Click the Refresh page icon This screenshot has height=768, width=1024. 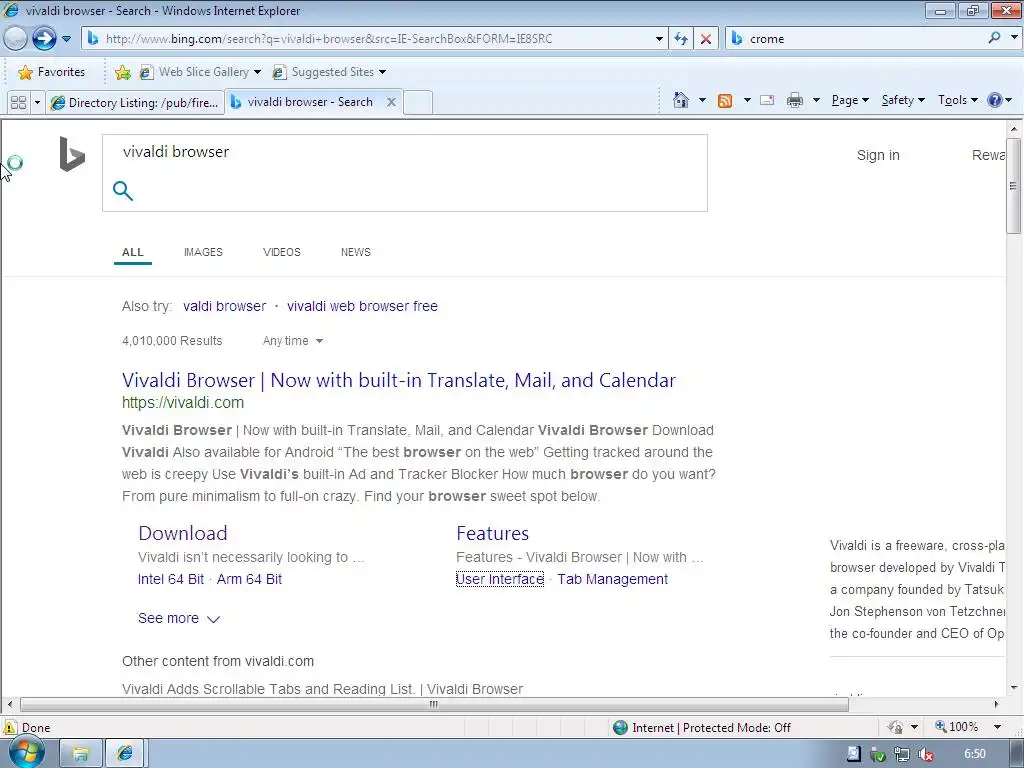pos(681,39)
